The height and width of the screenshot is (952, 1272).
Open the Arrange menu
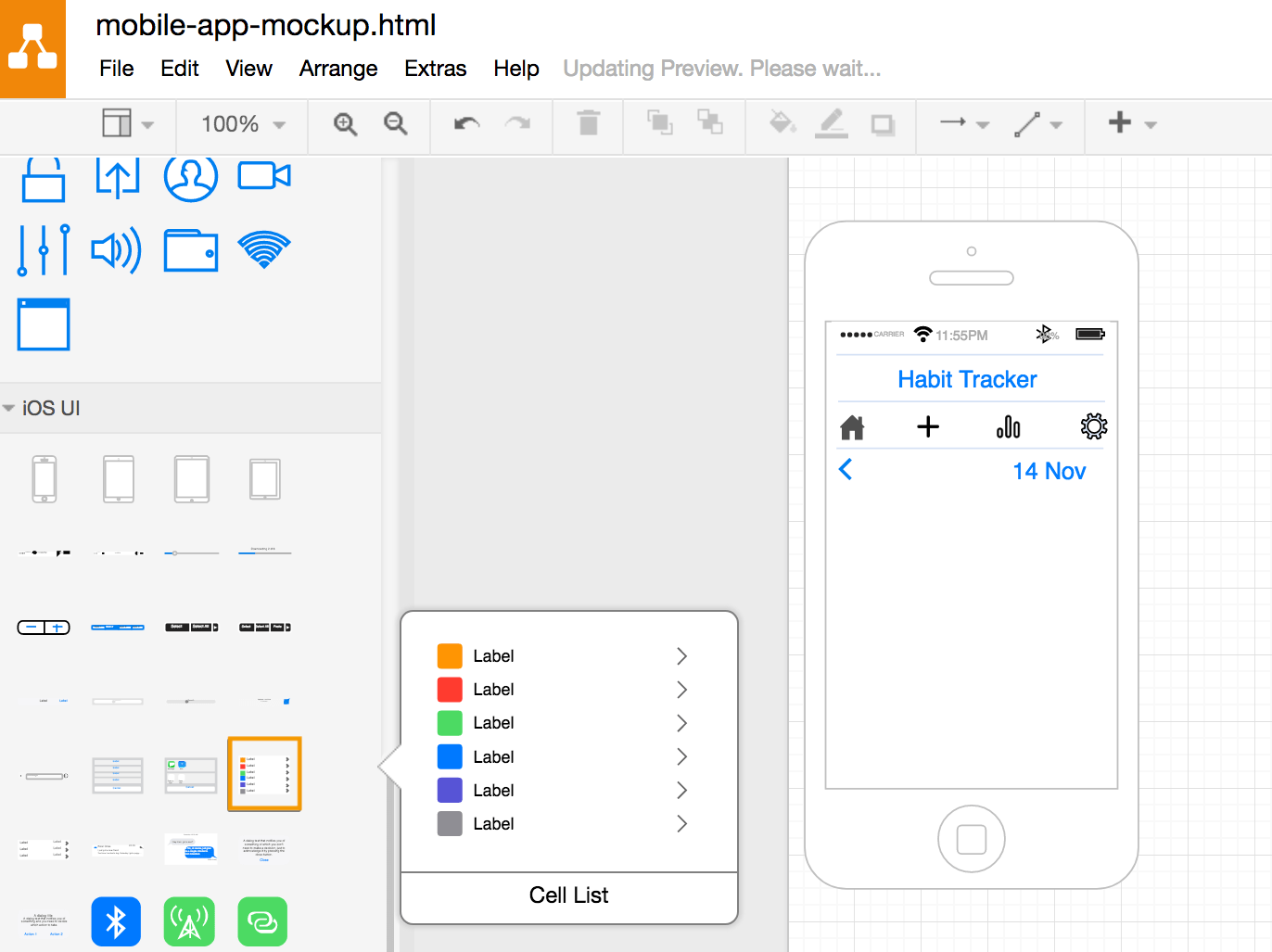[338, 69]
